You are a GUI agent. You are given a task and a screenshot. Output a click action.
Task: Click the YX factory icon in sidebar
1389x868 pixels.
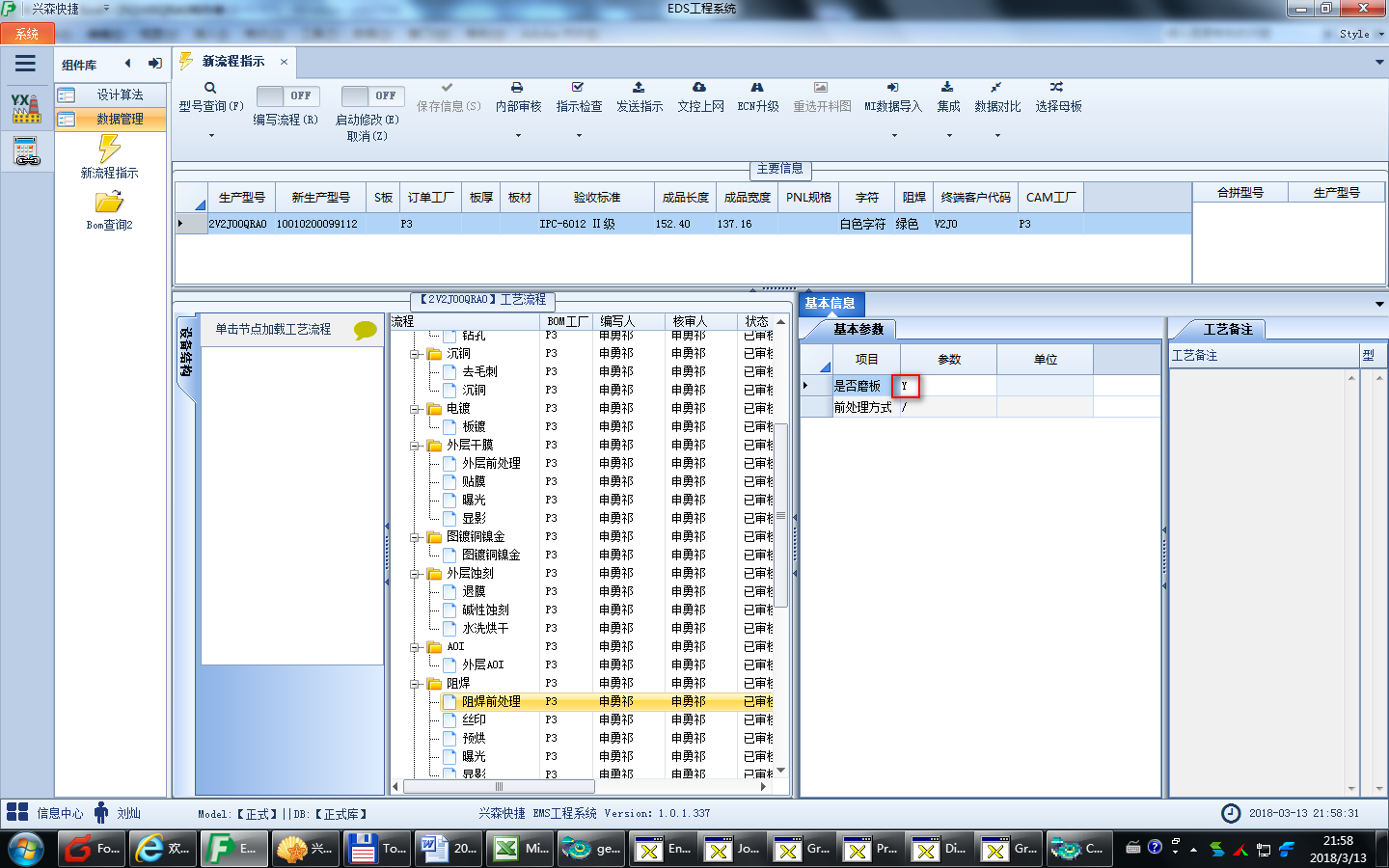pyautogui.click(x=26, y=108)
